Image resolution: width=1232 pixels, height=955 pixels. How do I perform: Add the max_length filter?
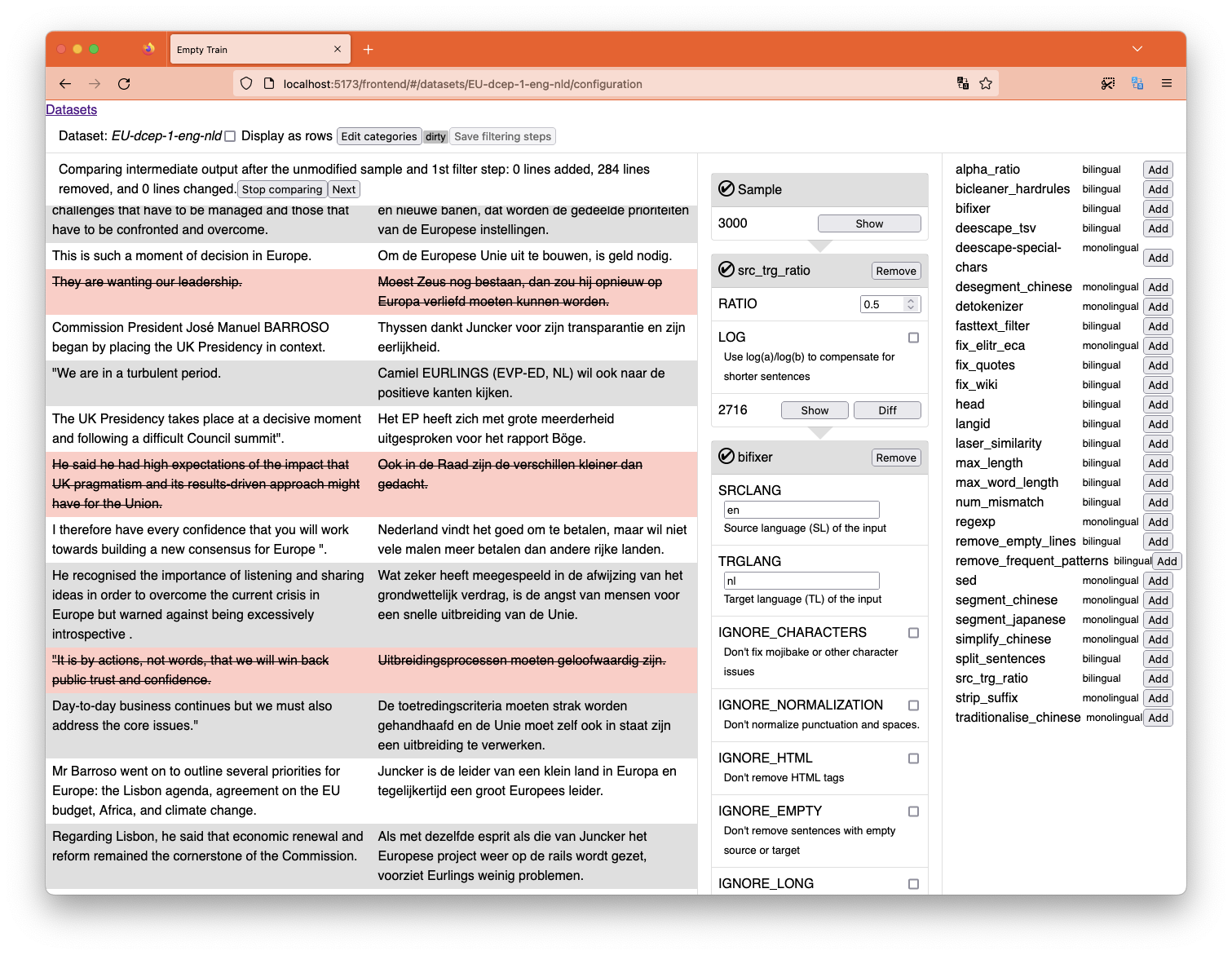coord(1158,463)
